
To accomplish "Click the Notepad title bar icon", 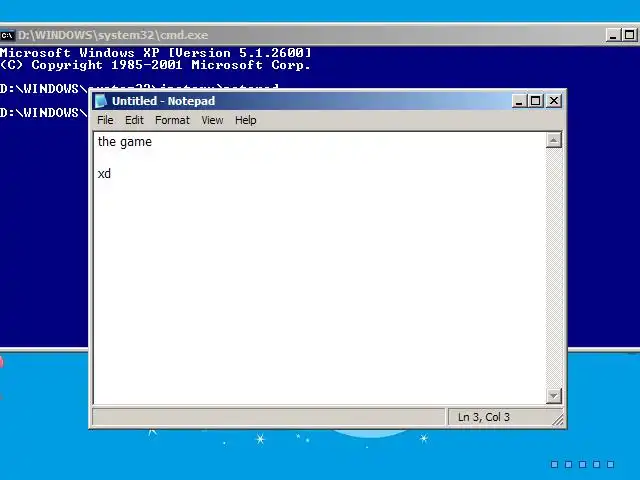I will 101,101.
